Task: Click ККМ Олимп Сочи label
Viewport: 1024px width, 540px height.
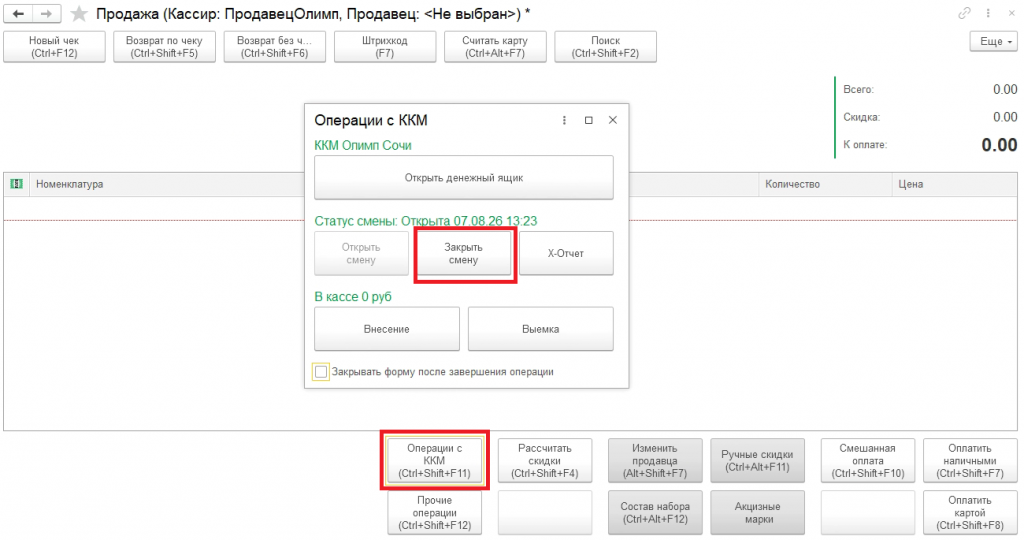Action: point(363,146)
